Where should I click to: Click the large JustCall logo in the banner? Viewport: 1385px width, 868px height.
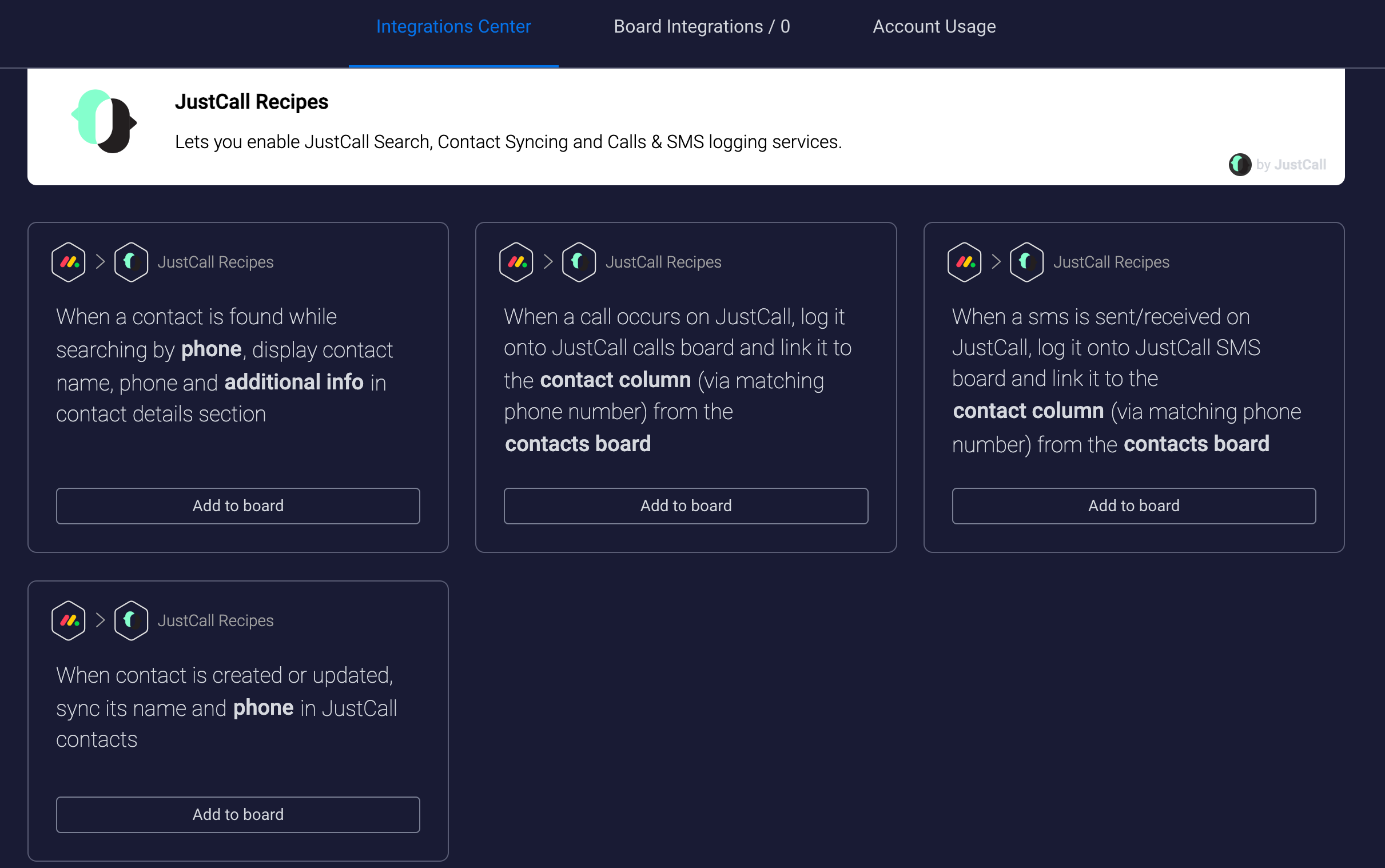click(x=104, y=121)
